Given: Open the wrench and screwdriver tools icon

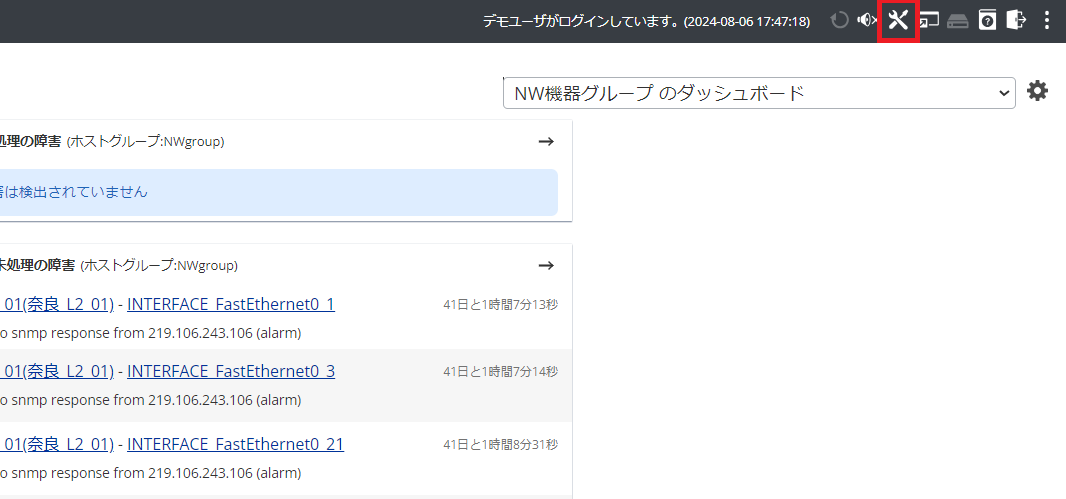Looking at the screenshot, I should [x=898, y=20].
